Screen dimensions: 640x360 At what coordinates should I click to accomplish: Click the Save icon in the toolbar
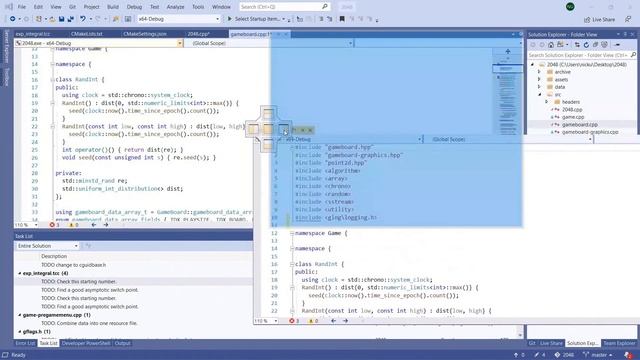61,19
